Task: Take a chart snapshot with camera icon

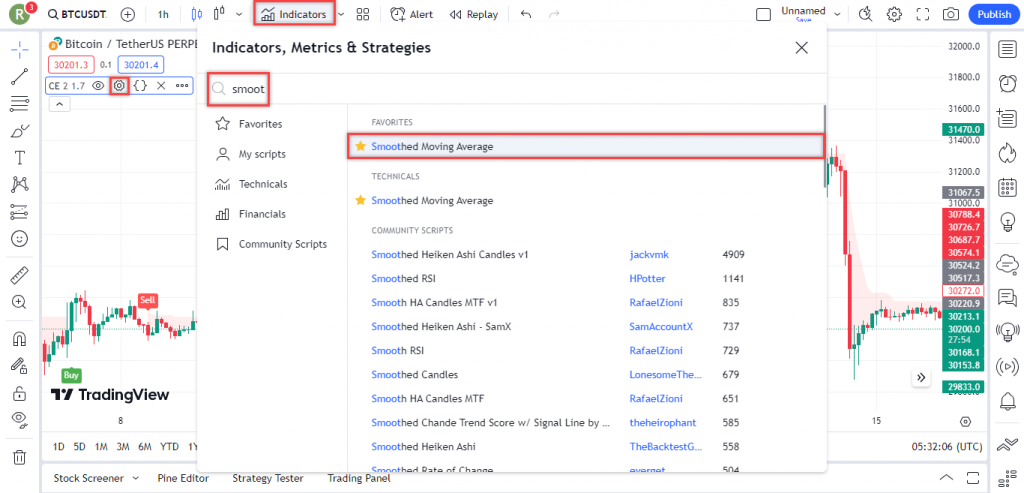Action: [951, 14]
